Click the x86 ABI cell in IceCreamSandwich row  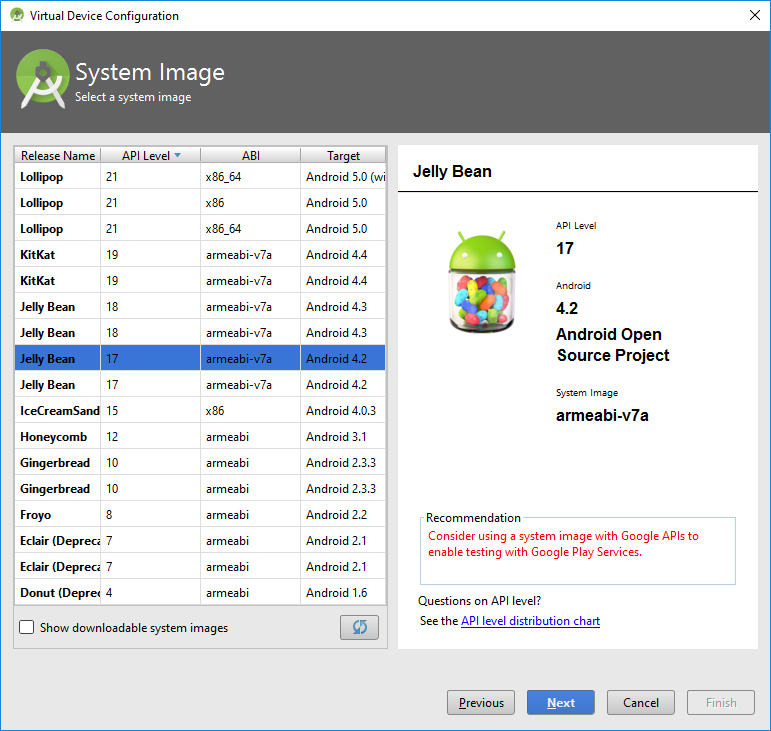[x=250, y=410]
